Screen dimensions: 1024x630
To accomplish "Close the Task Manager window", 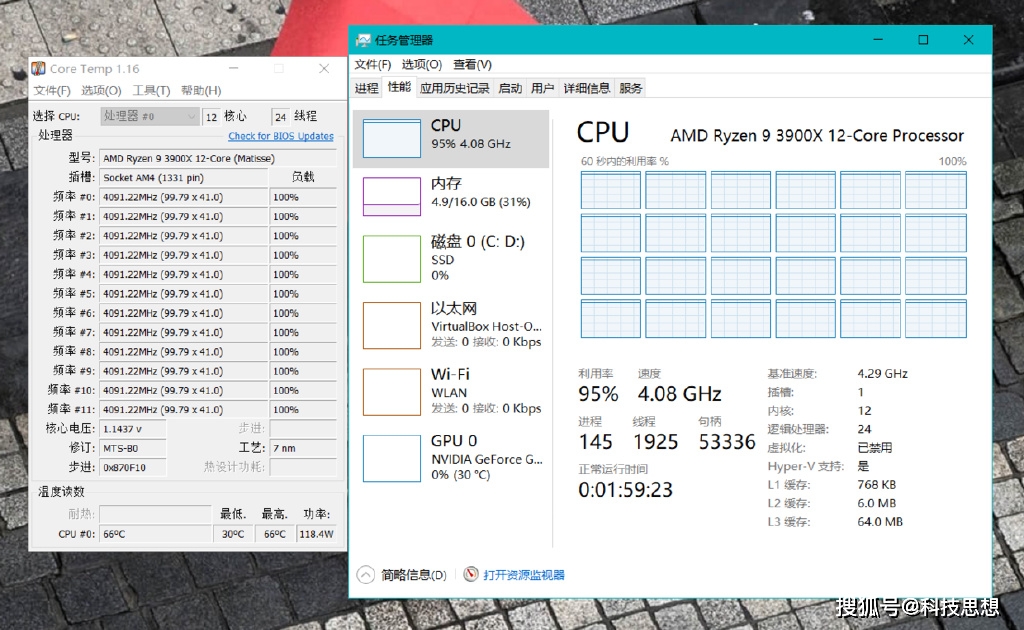I will tap(969, 40).
